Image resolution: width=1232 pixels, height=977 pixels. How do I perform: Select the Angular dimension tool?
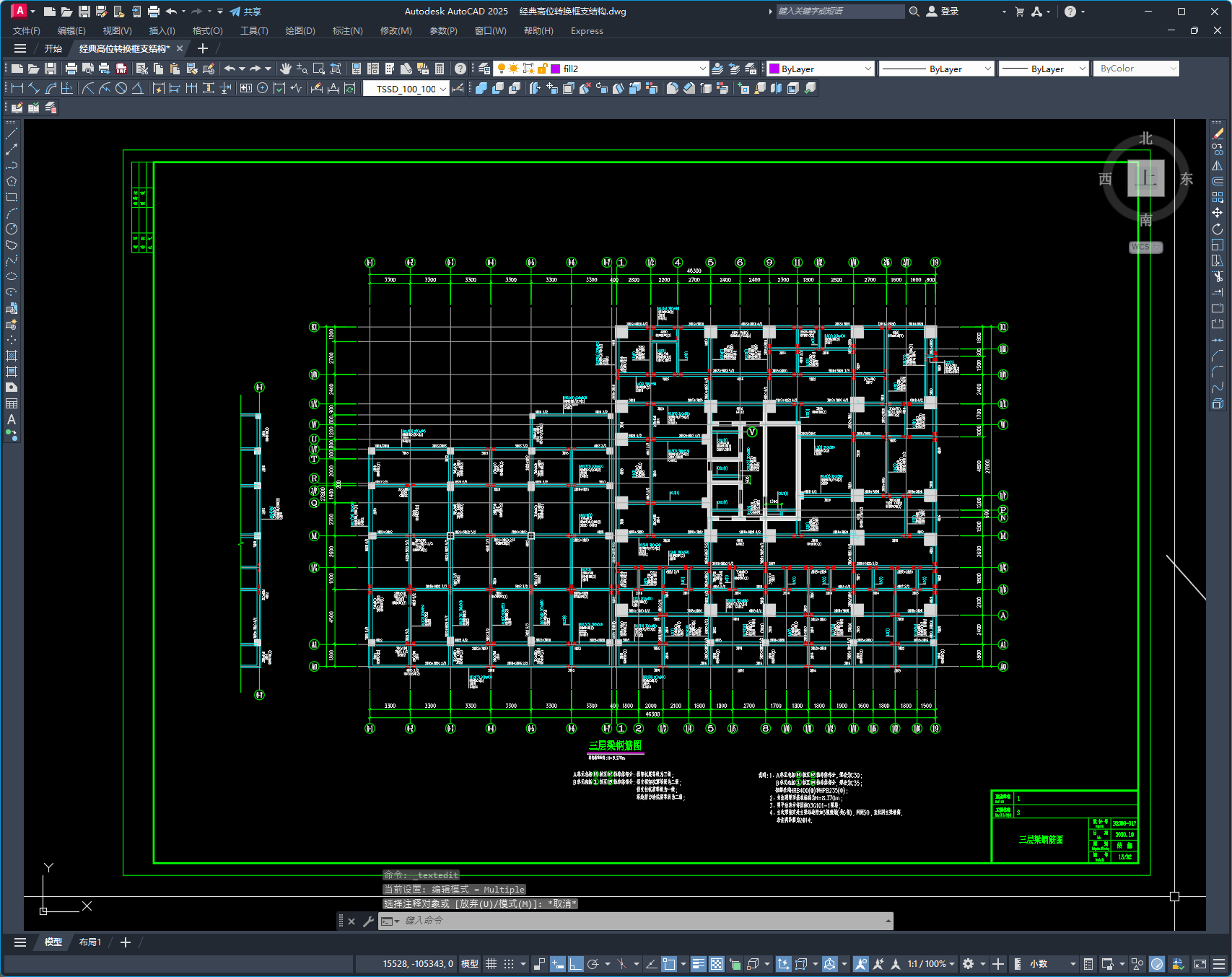click(137, 88)
